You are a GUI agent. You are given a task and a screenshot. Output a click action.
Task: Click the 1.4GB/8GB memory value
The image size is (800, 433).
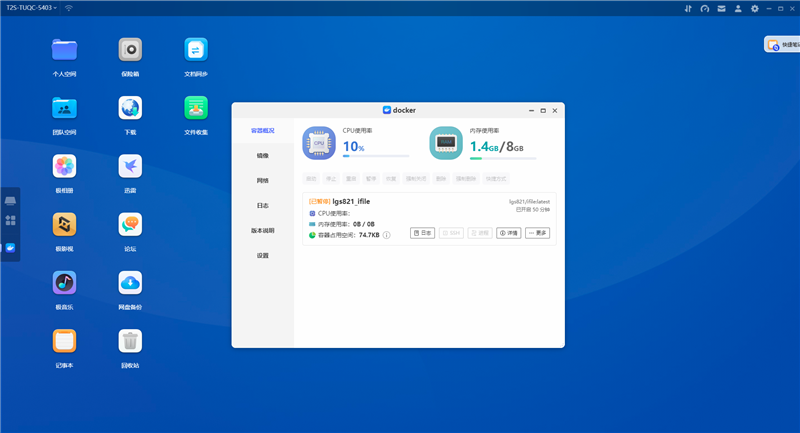pyautogui.click(x=496, y=147)
